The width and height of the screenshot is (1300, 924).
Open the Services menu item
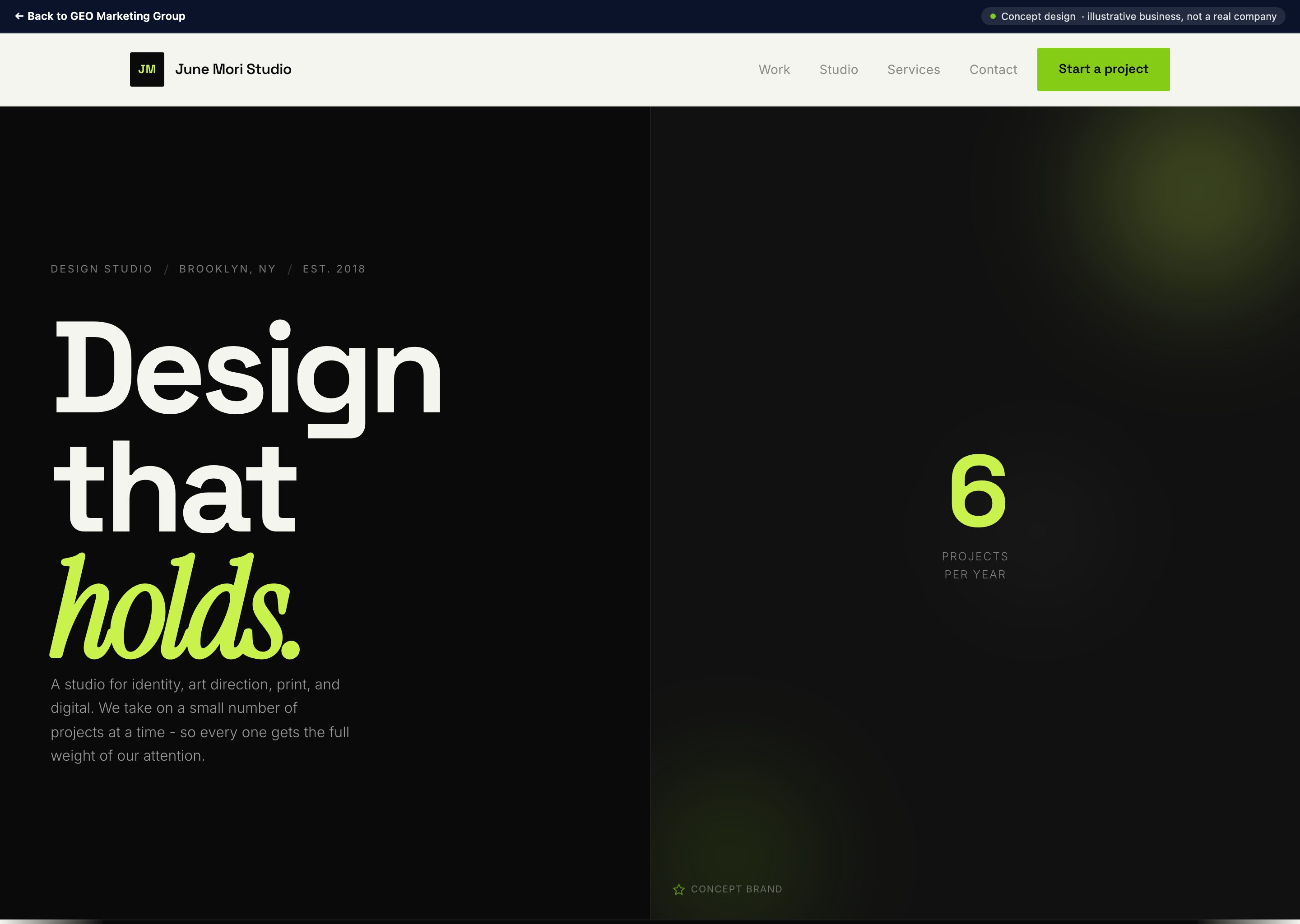click(x=914, y=69)
